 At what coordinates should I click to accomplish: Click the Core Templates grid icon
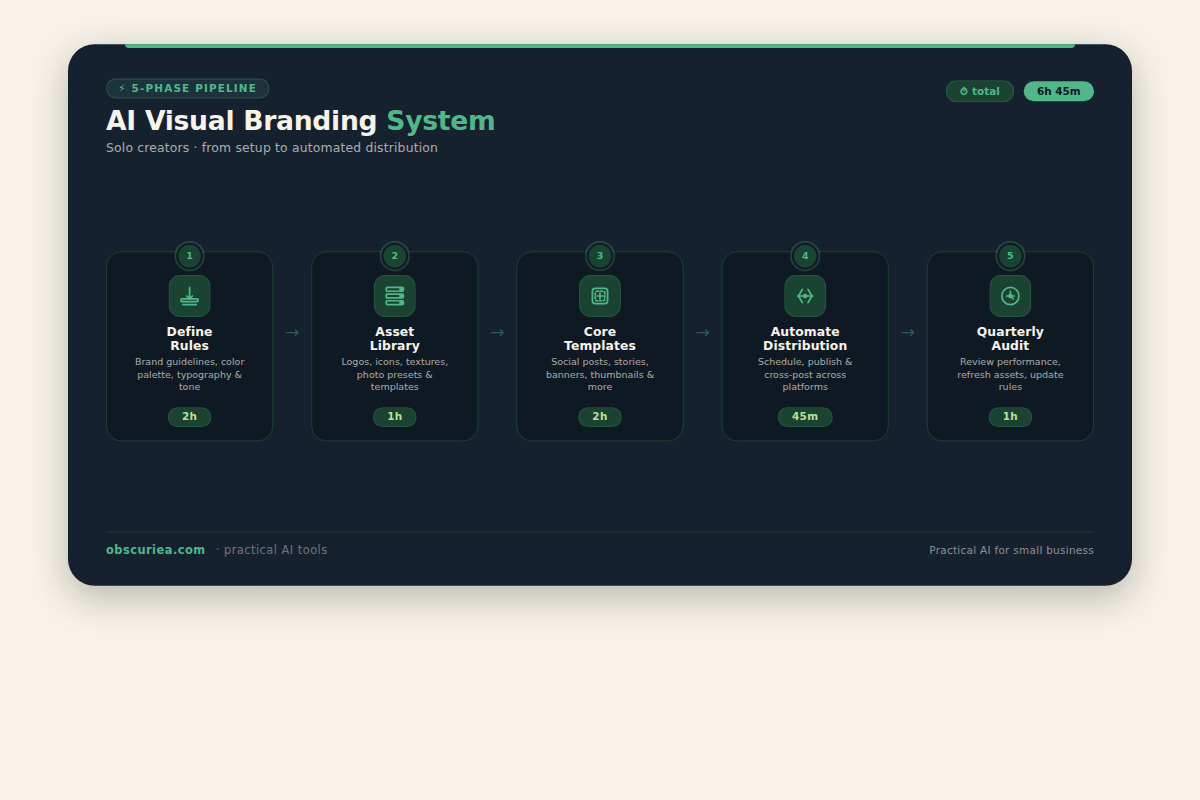[x=600, y=296]
